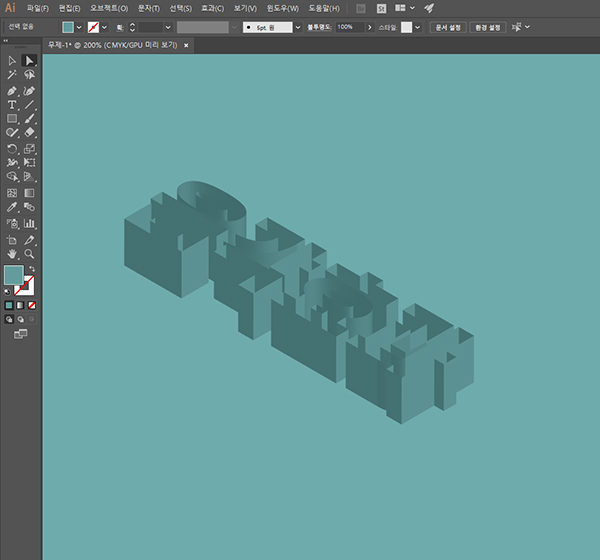The image size is (600, 560).
Task: Select the Shaper tool
Action: [12, 132]
